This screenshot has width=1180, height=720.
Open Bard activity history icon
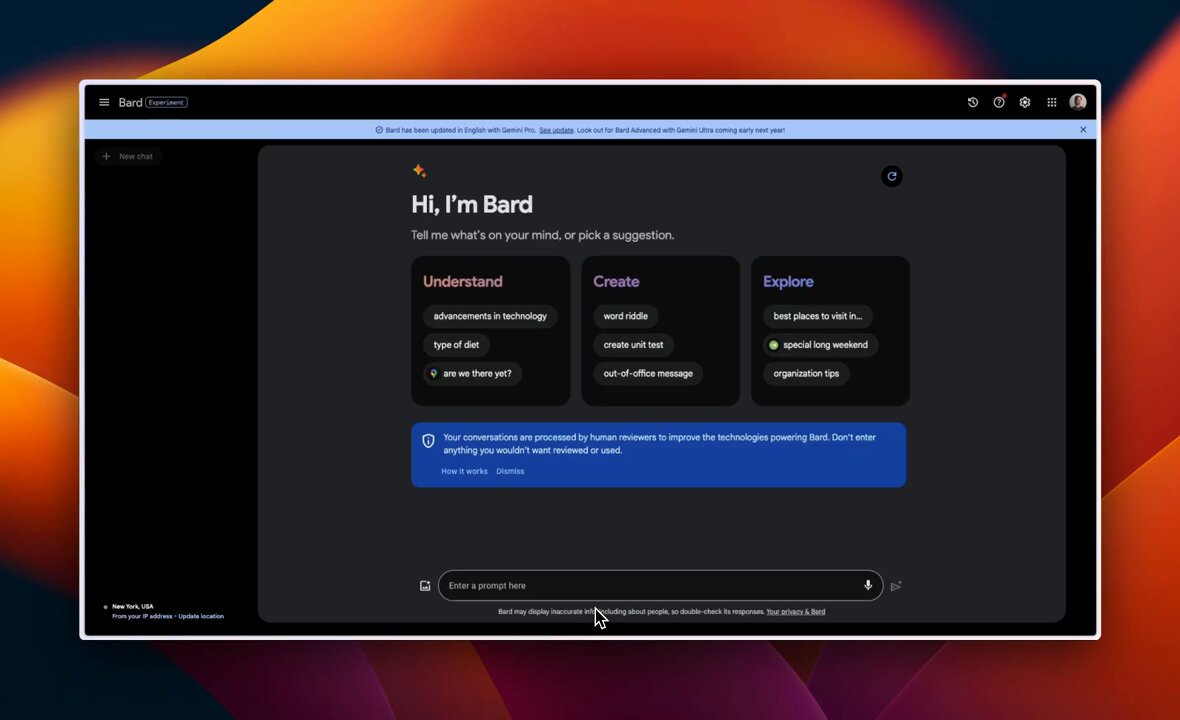(972, 102)
